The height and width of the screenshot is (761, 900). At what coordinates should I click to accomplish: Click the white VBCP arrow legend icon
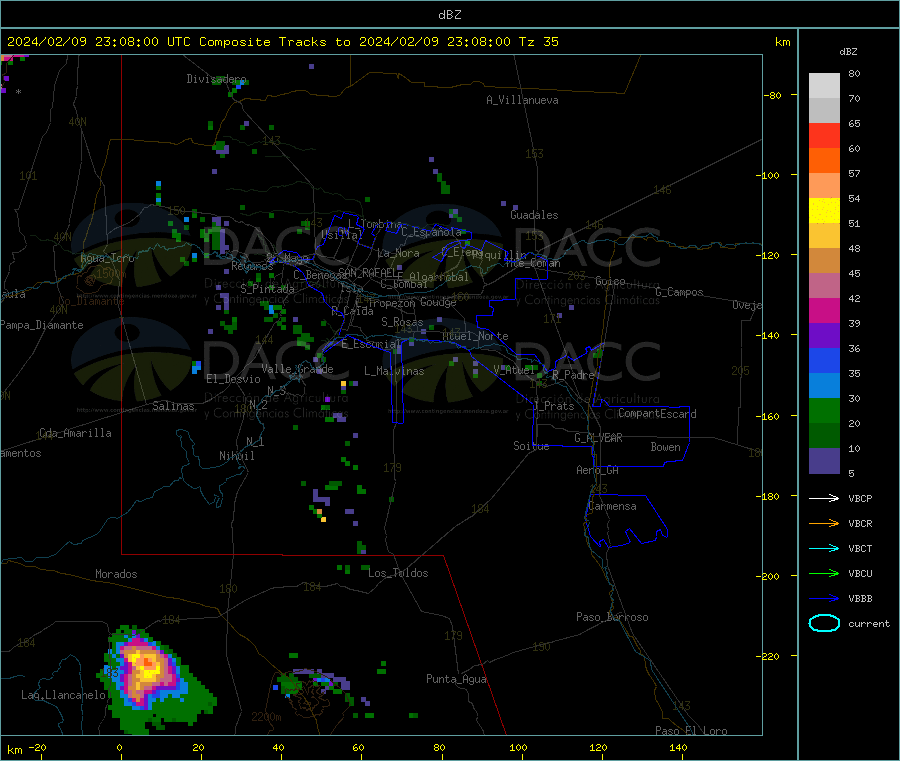824,498
